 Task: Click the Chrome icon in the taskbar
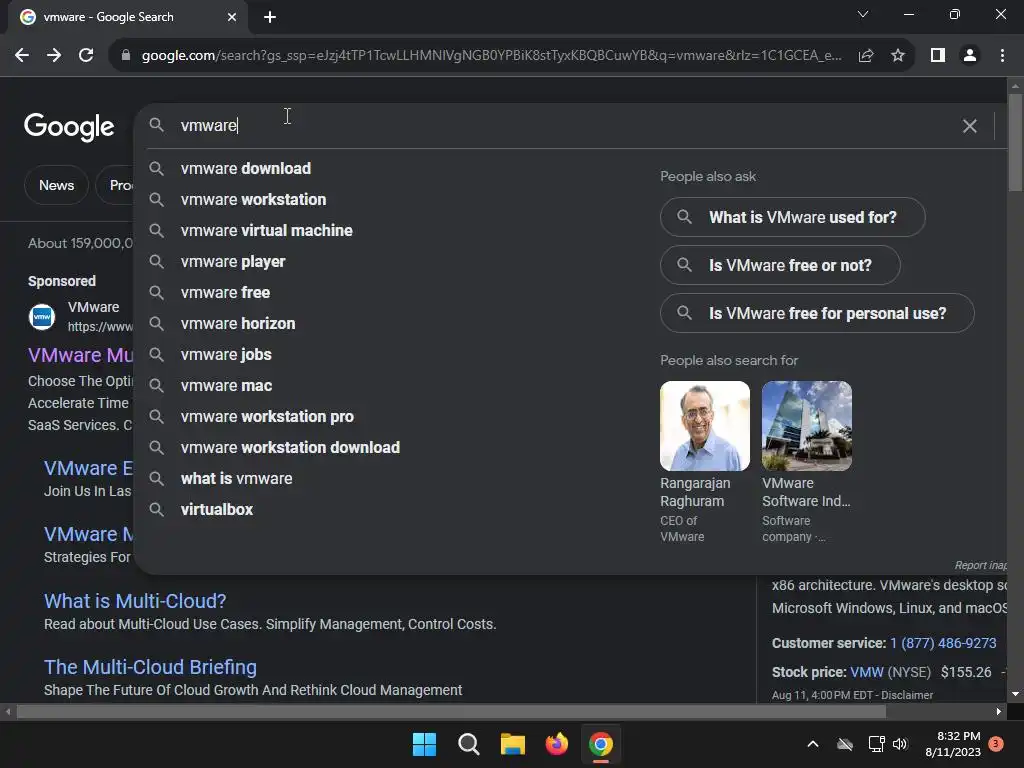coord(601,744)
